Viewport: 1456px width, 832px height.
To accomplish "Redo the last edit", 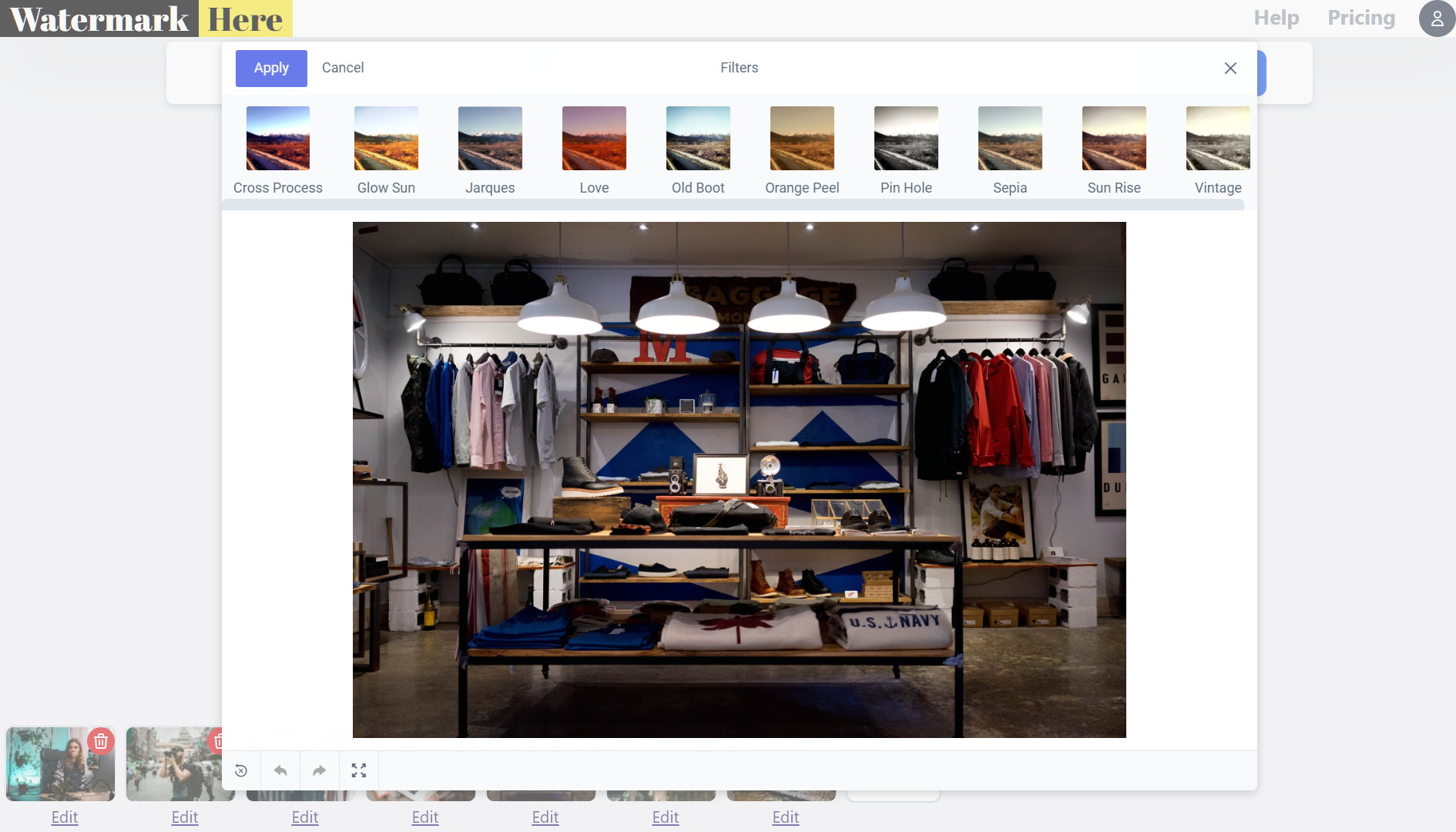I will (319, 770).
